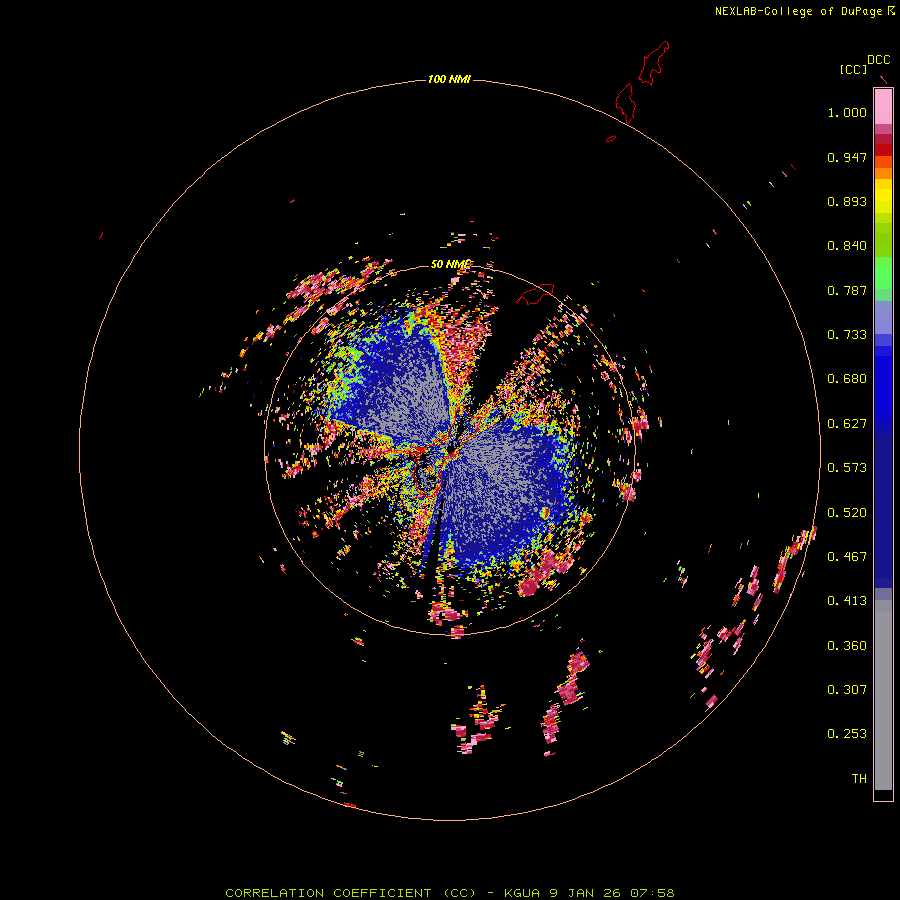Click the 50 NMI range ring label
The image size is (900, 900).
(x=450, y=264)
